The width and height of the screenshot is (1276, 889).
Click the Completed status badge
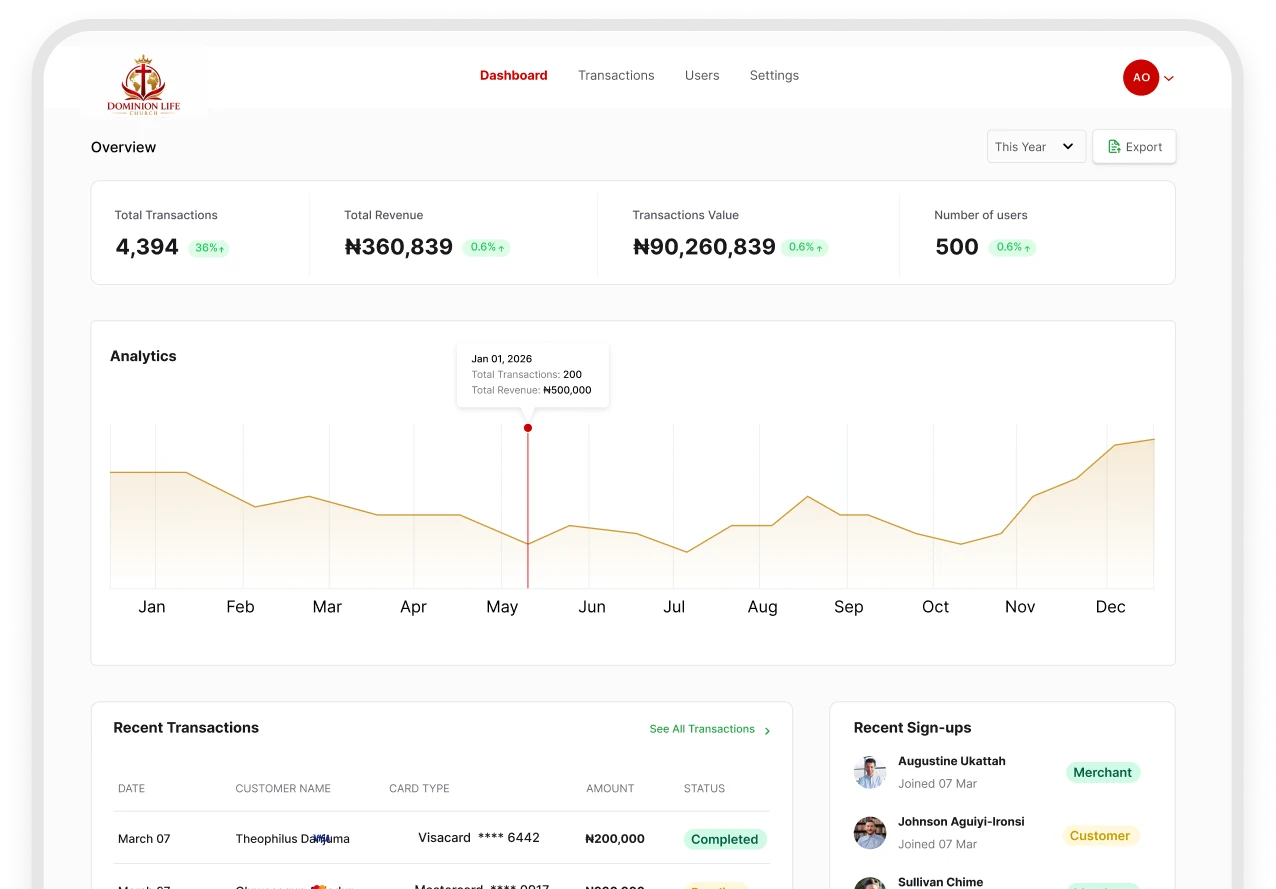point(725,840)
